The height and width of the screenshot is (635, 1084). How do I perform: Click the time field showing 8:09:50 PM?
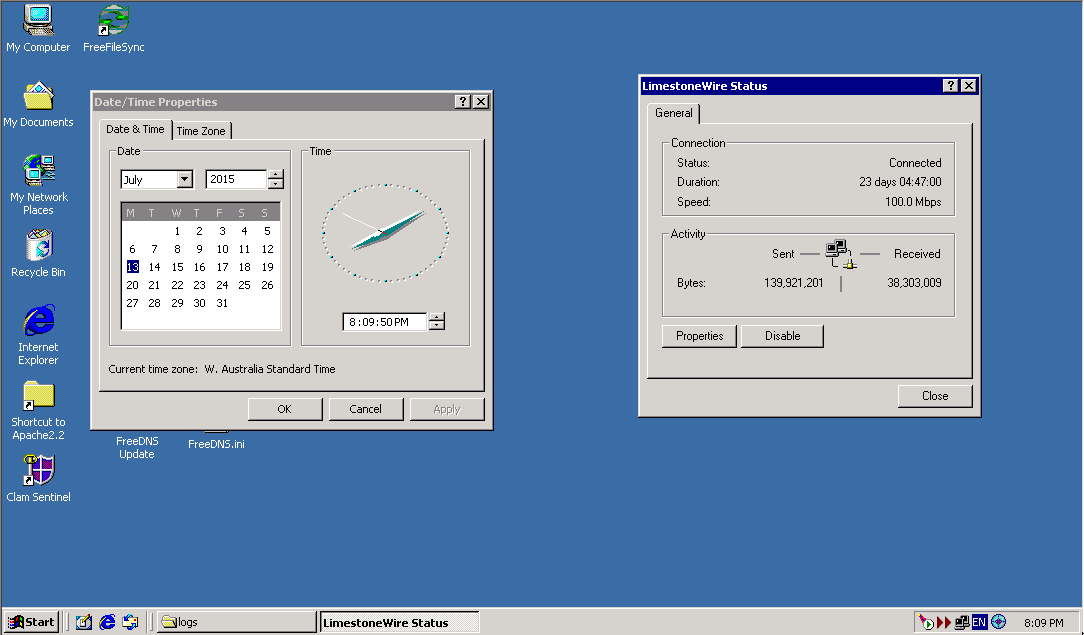(385, 322)
